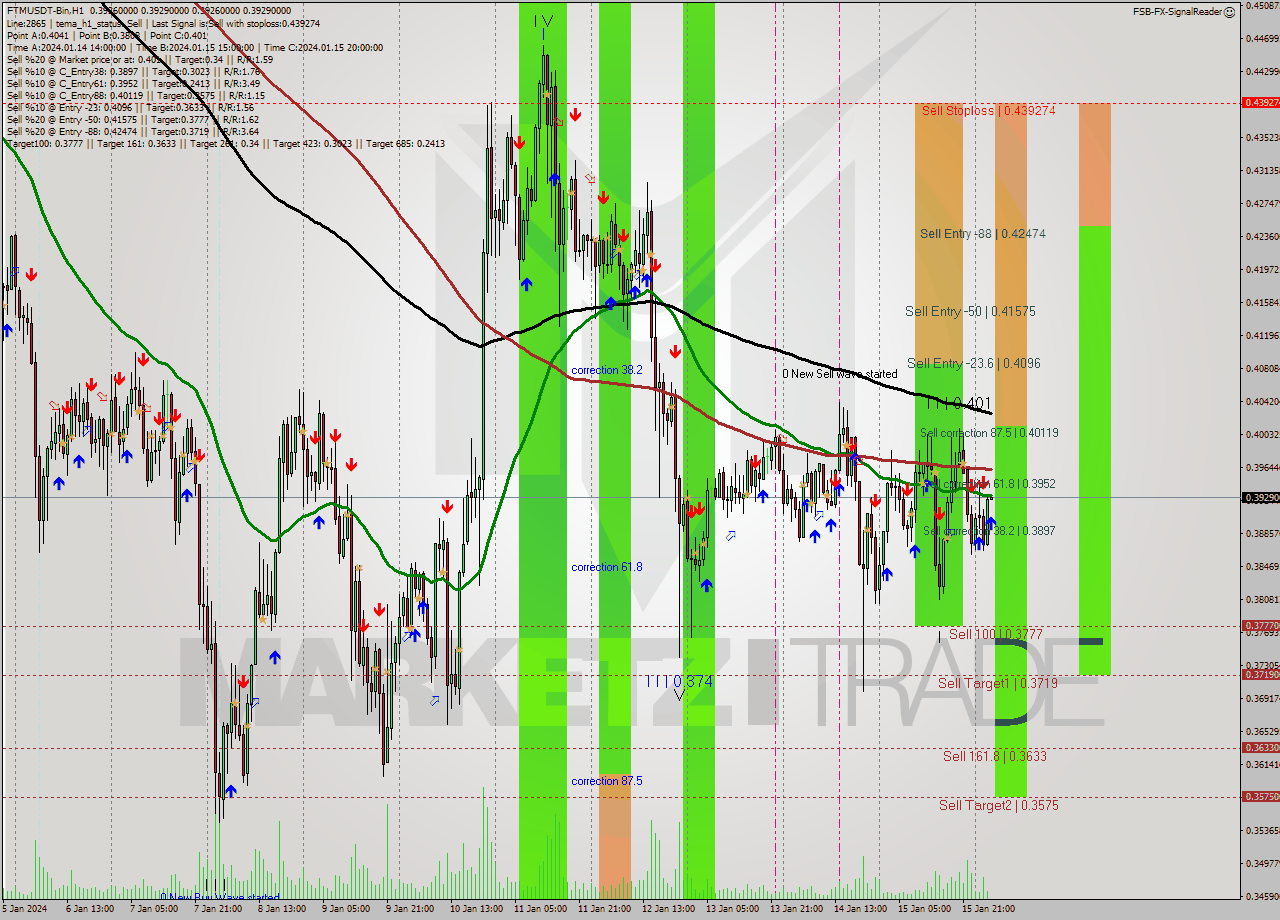The image size is (1280, 920).
Task: Click the '6 Jan 13:00' time axis label
Action: (92, 909)
